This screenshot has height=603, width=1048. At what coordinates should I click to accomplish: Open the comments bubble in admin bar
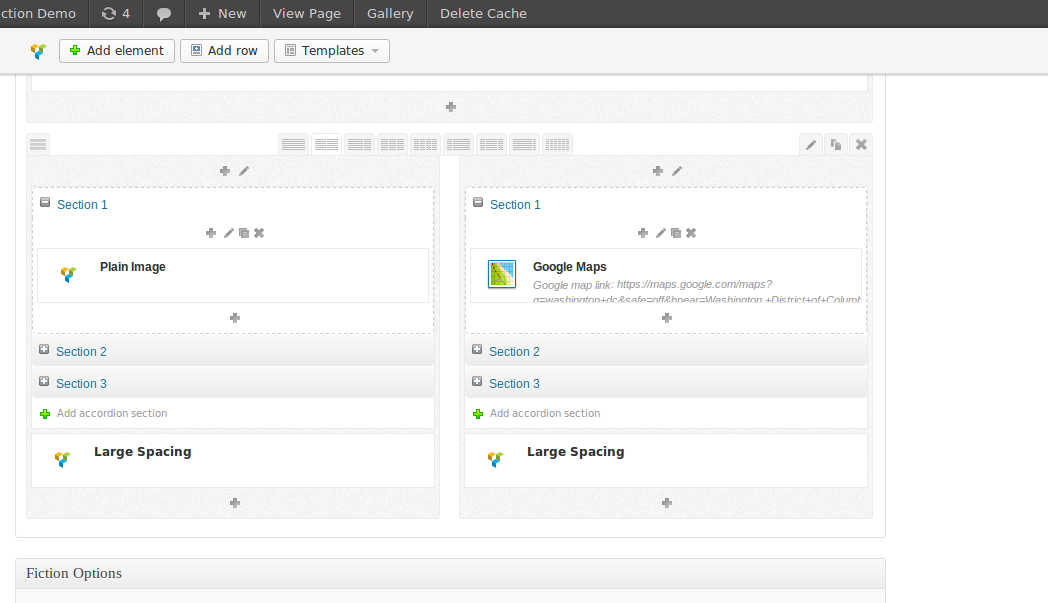click(164, 13)
